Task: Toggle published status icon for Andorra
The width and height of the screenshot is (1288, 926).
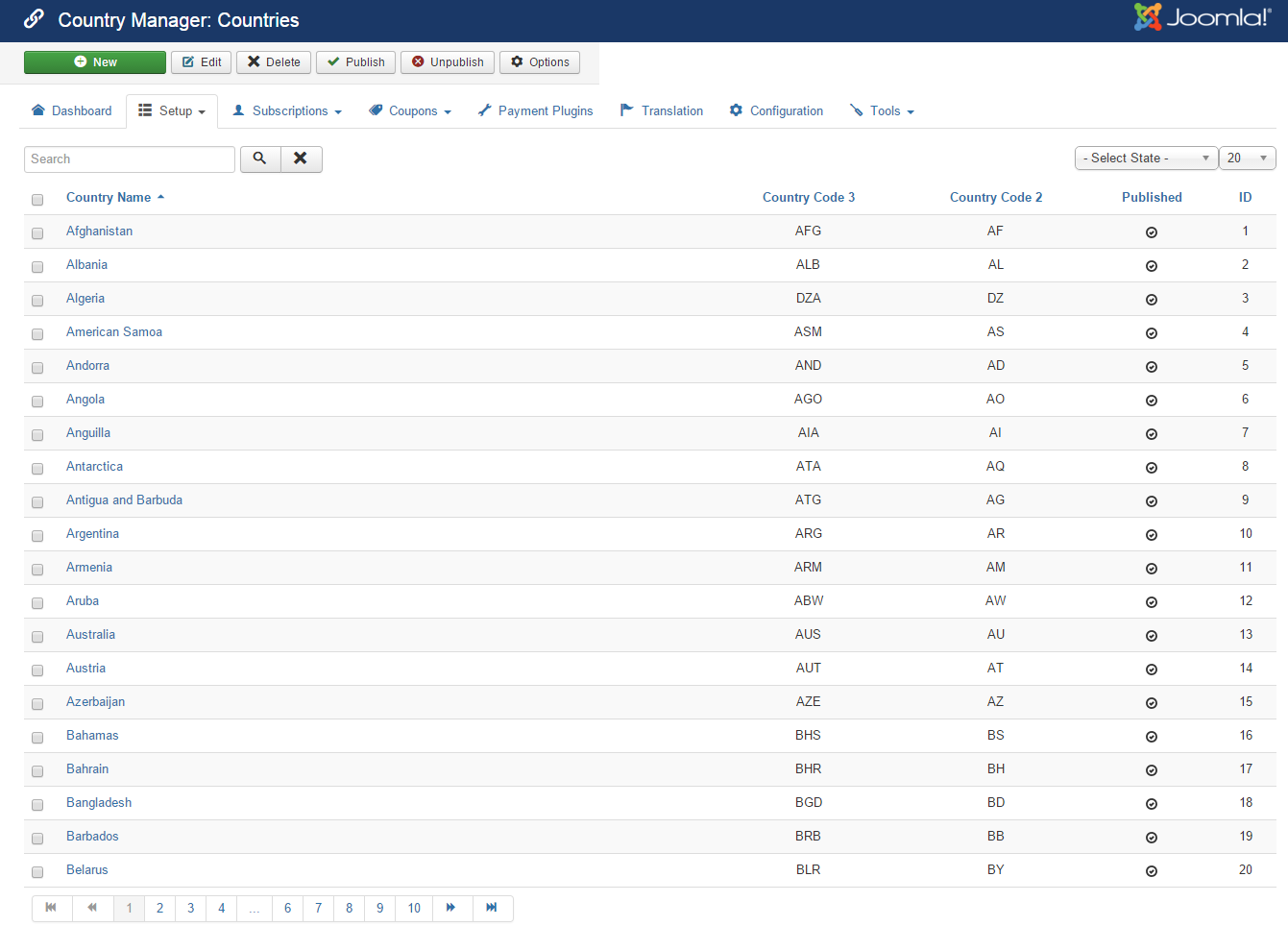Action: (1152, 367)
